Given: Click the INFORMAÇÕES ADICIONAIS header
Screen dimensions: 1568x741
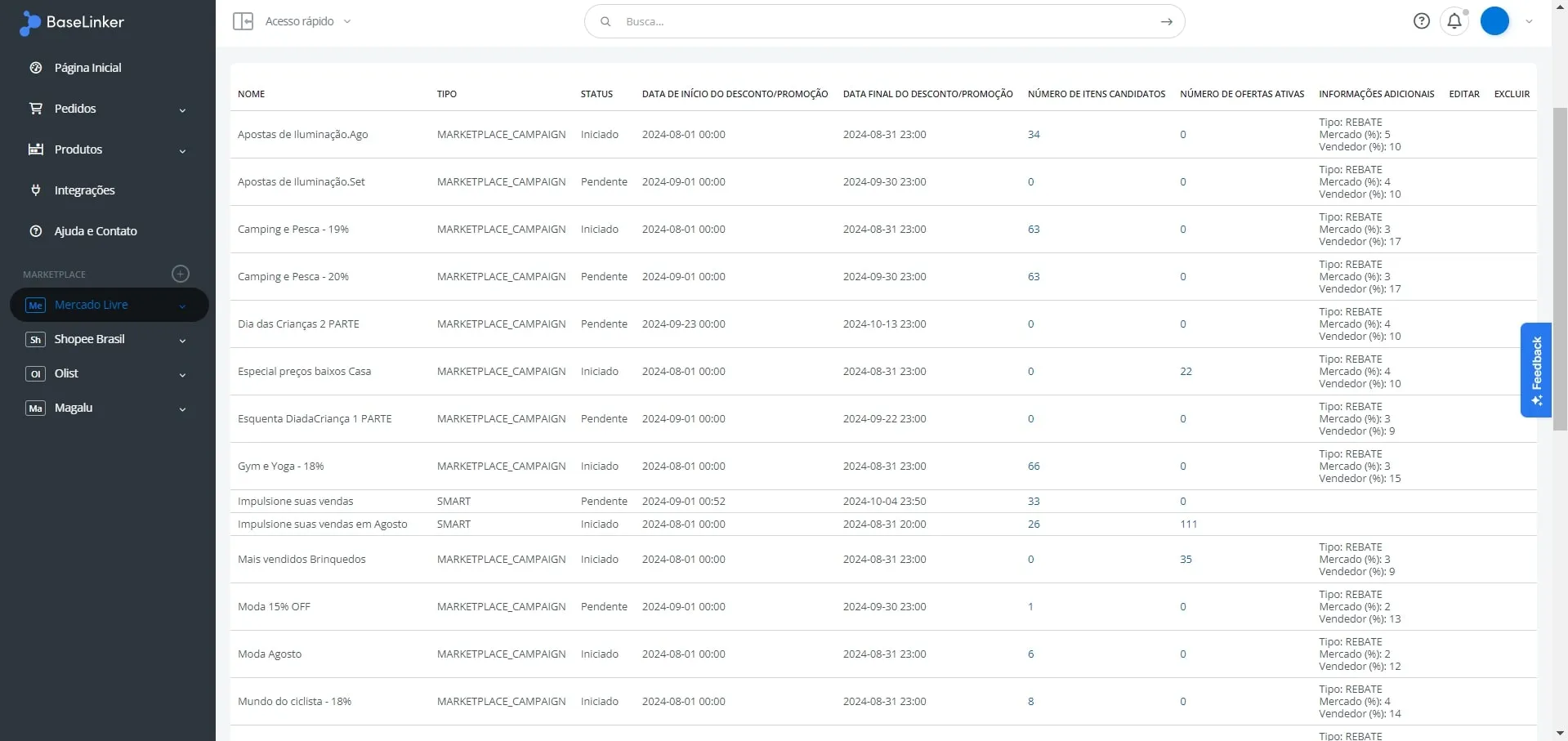Looking at the screenshot, I should pos(1376,94).
